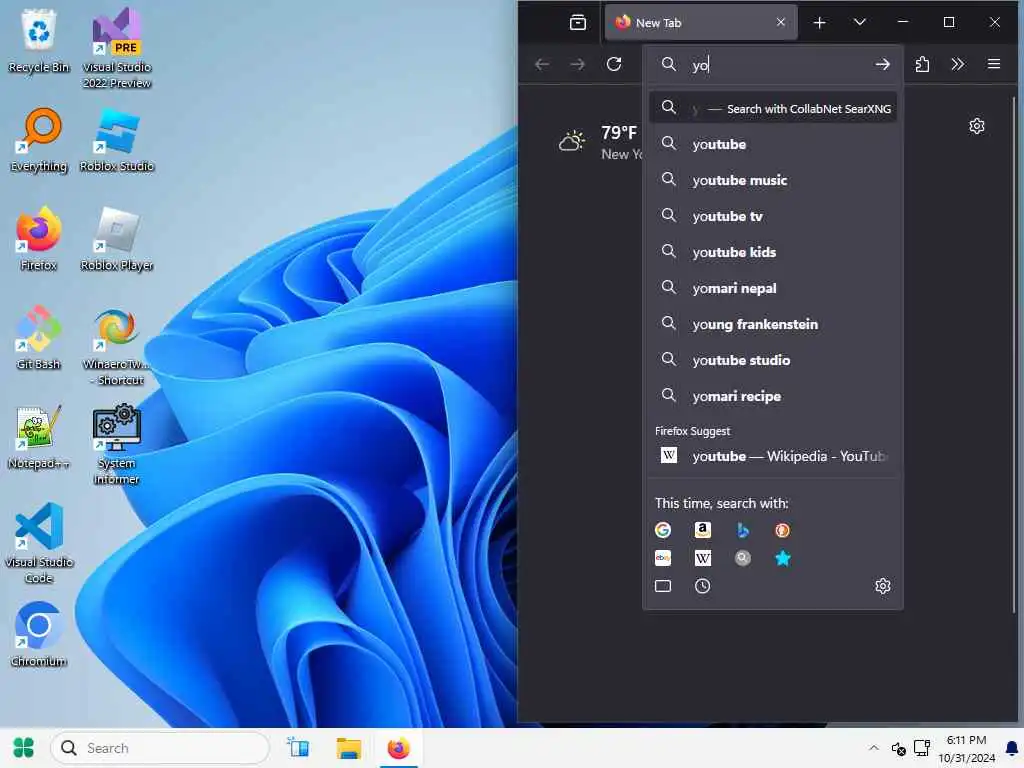Select System Informer desktop shortcut
Viewport: 1024px width, 768px height.
click(x=117, y=444)
